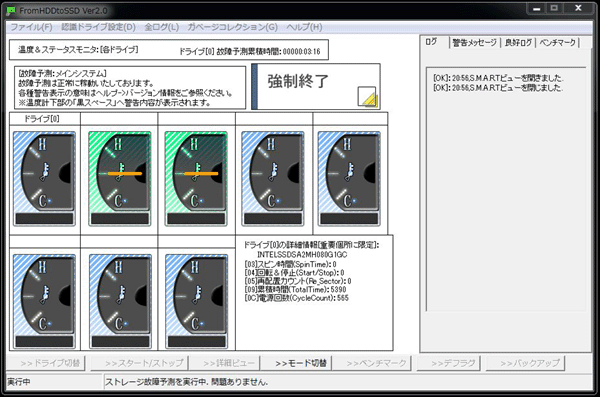Select the ドライブ[0] temperature gauge

[44, 178]
